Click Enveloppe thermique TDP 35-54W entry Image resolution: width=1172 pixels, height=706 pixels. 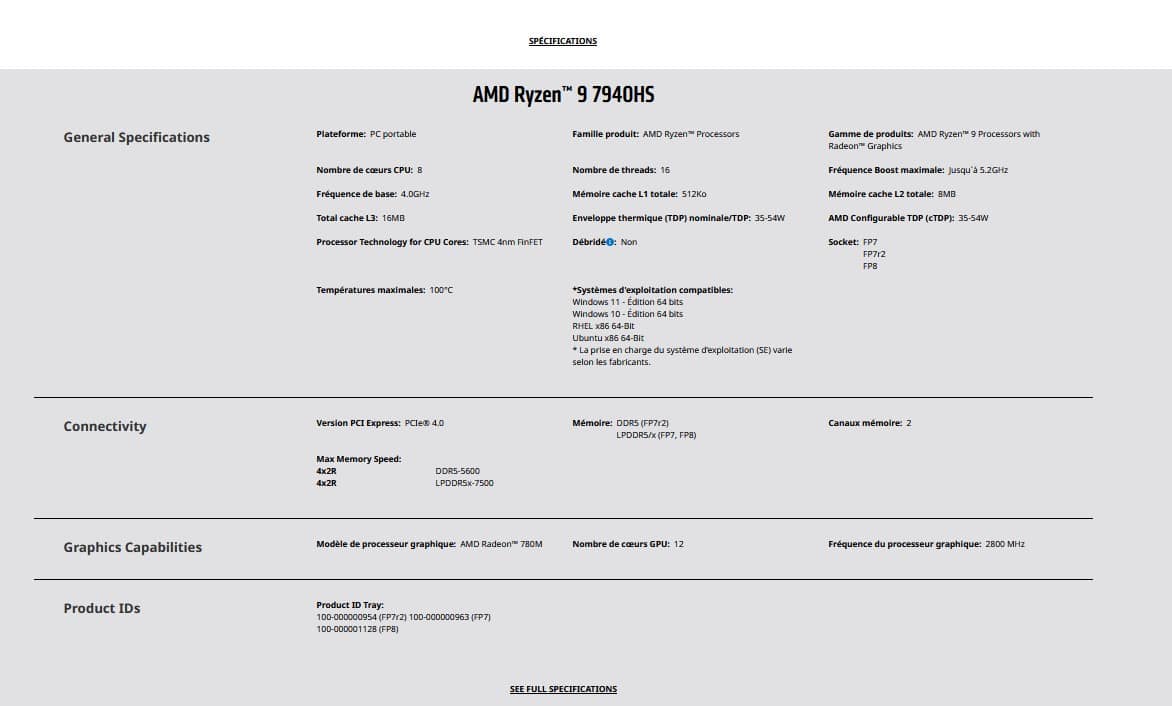pyautogui.click(x=679, y=218)
